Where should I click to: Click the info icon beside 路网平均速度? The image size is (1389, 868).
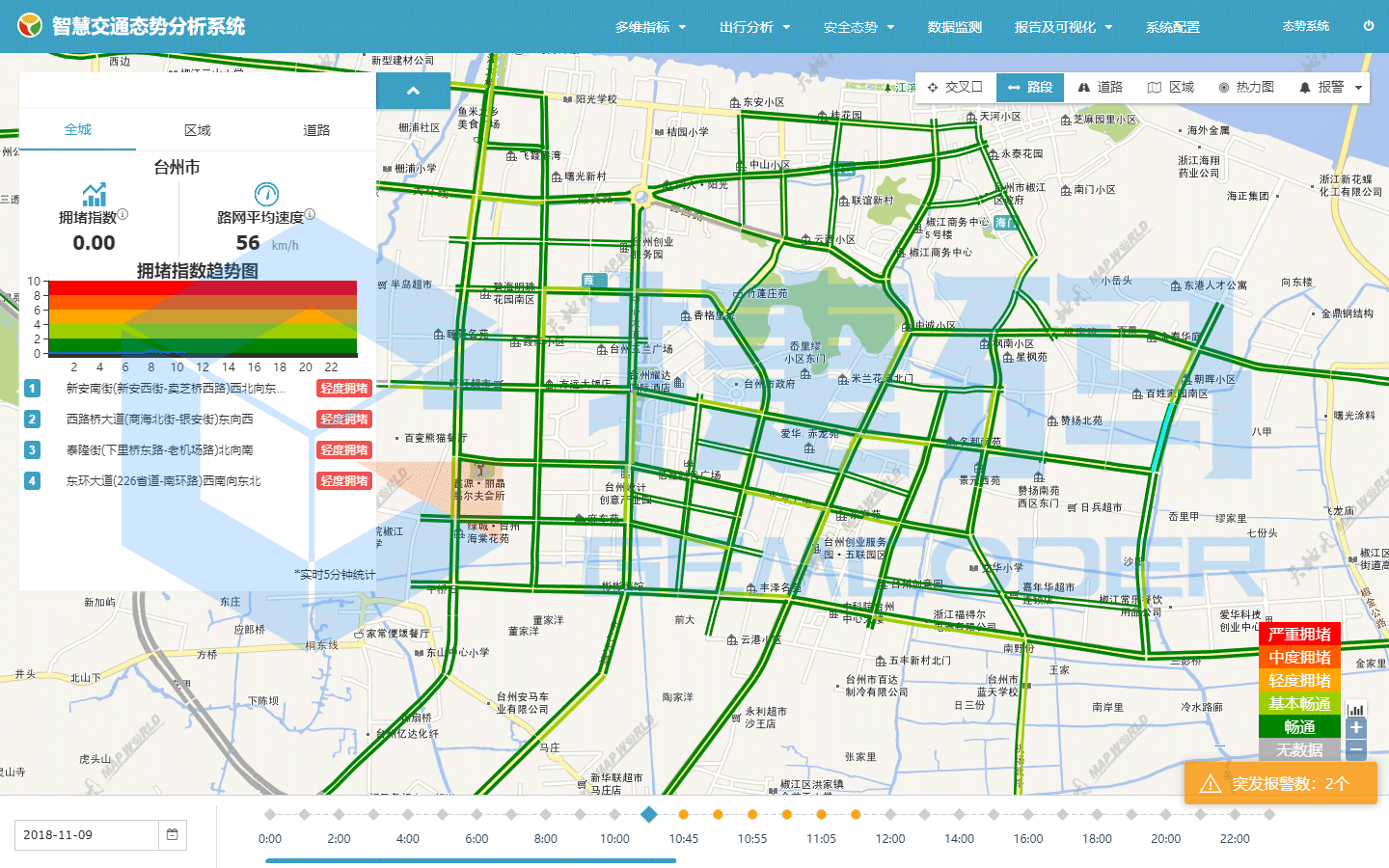pyautogui.click(x=310, y=215)
